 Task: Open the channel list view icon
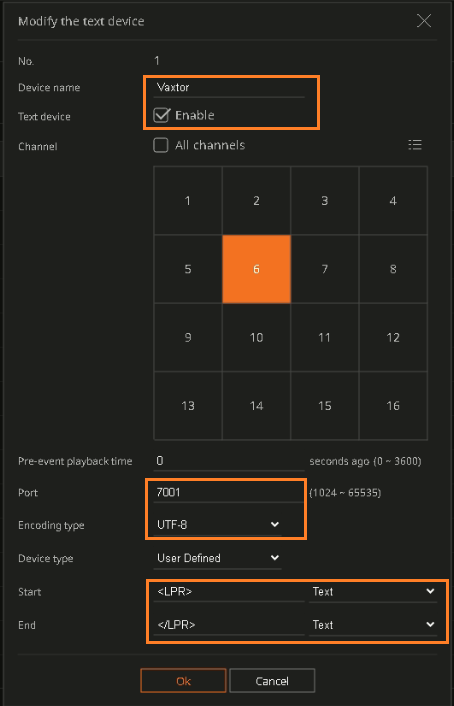414,145
